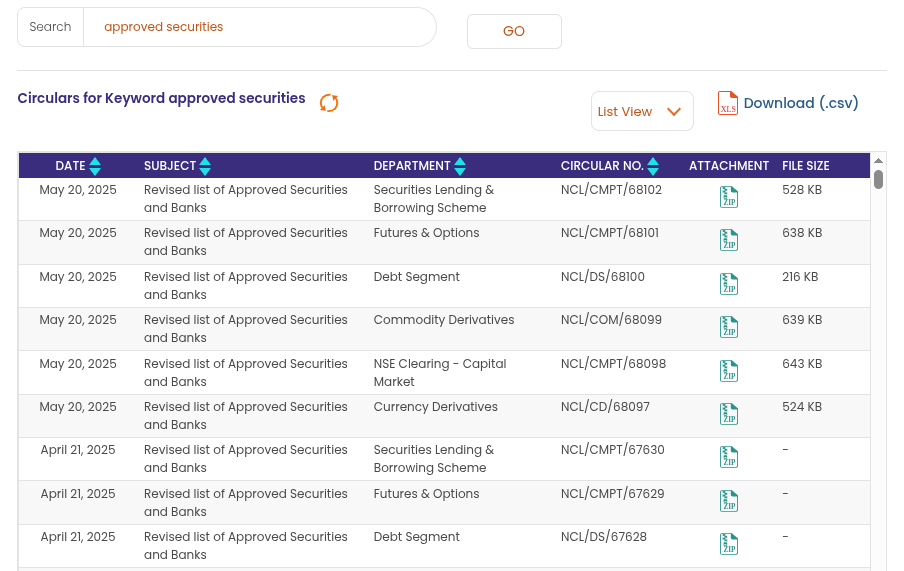Click the ATTACHMENT column header
Screen dimensions: 904x571
pyautogui.click(x=729, y=166)
